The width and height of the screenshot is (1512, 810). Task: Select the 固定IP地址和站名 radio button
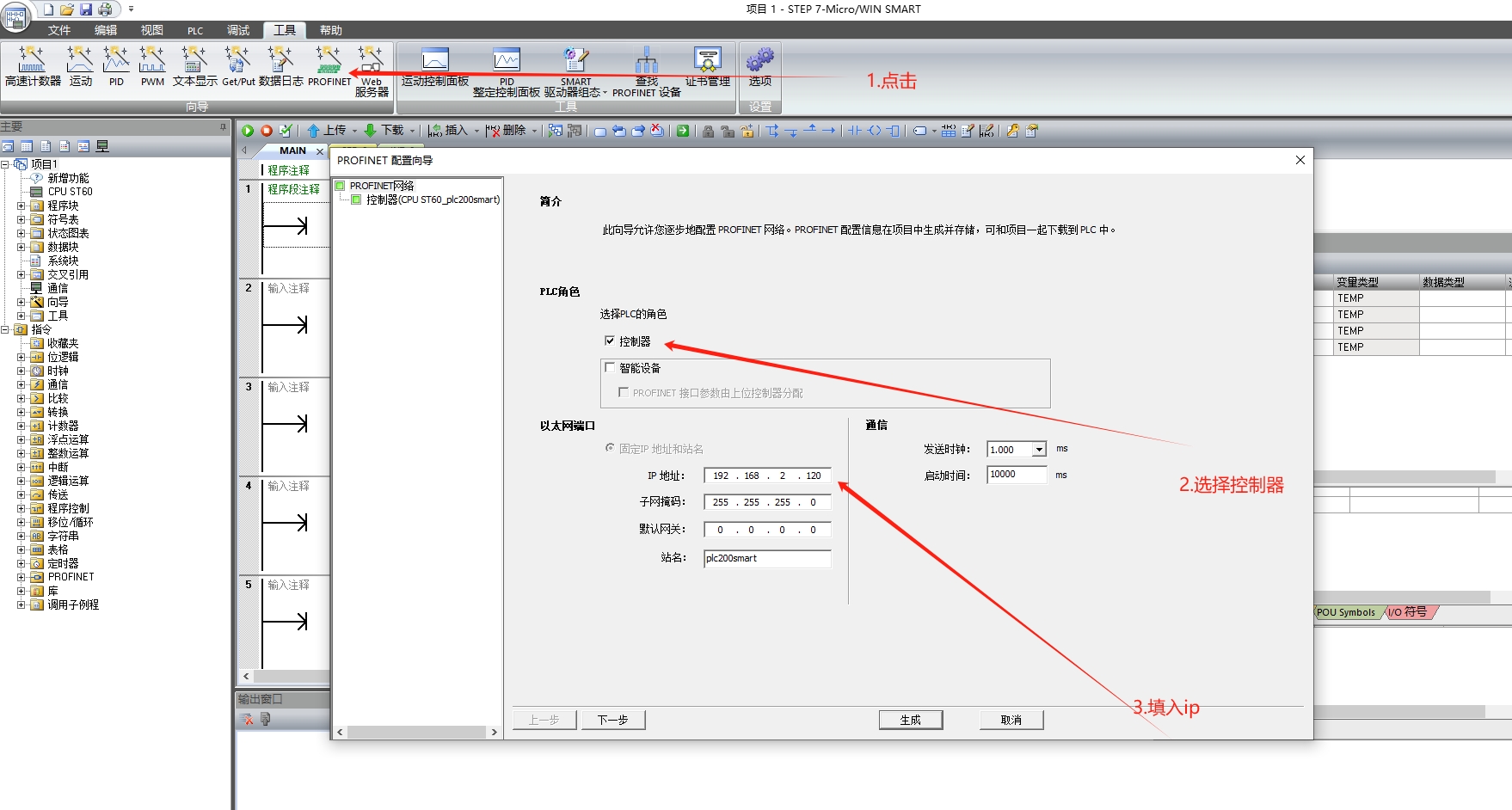610,448
